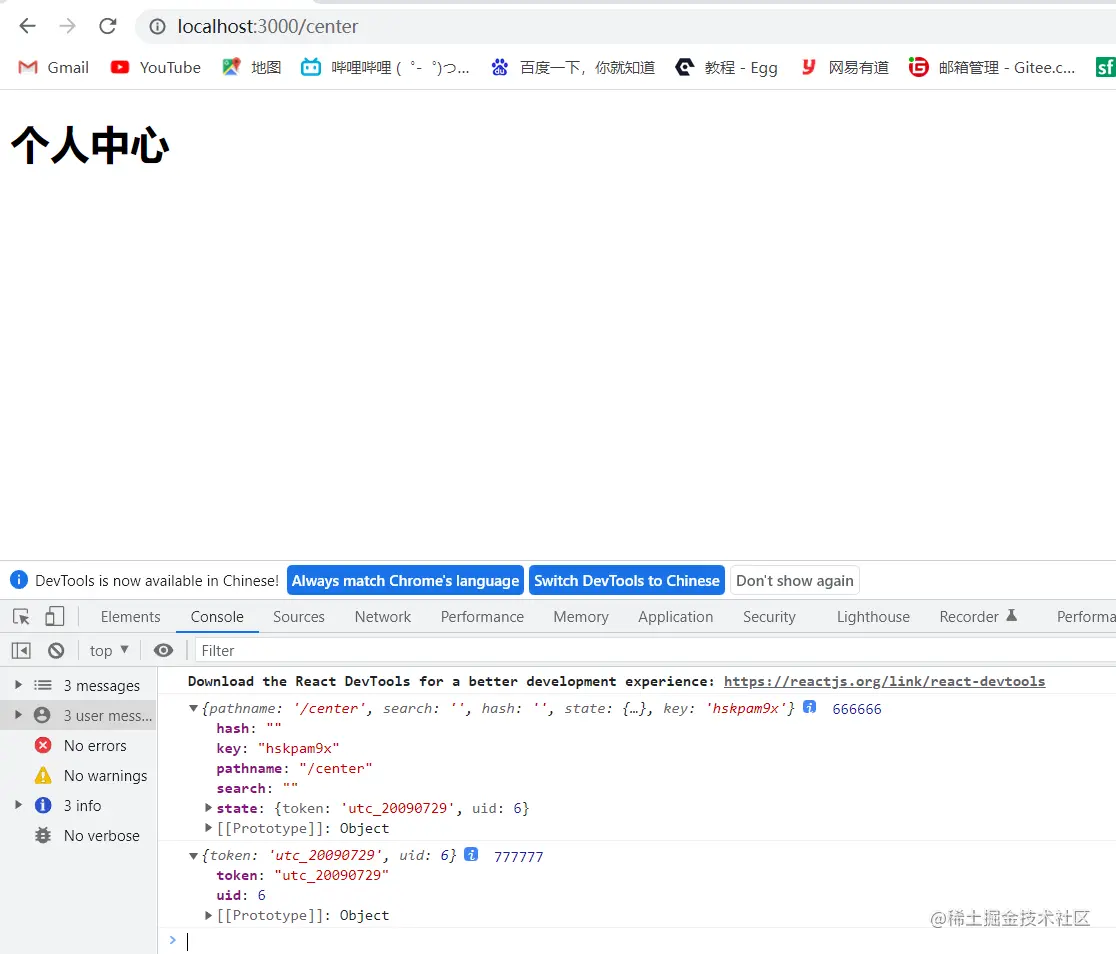This screenshot has height=954, width=1116.
Task: Click the eye live expression icon
Action: (163, 650)
